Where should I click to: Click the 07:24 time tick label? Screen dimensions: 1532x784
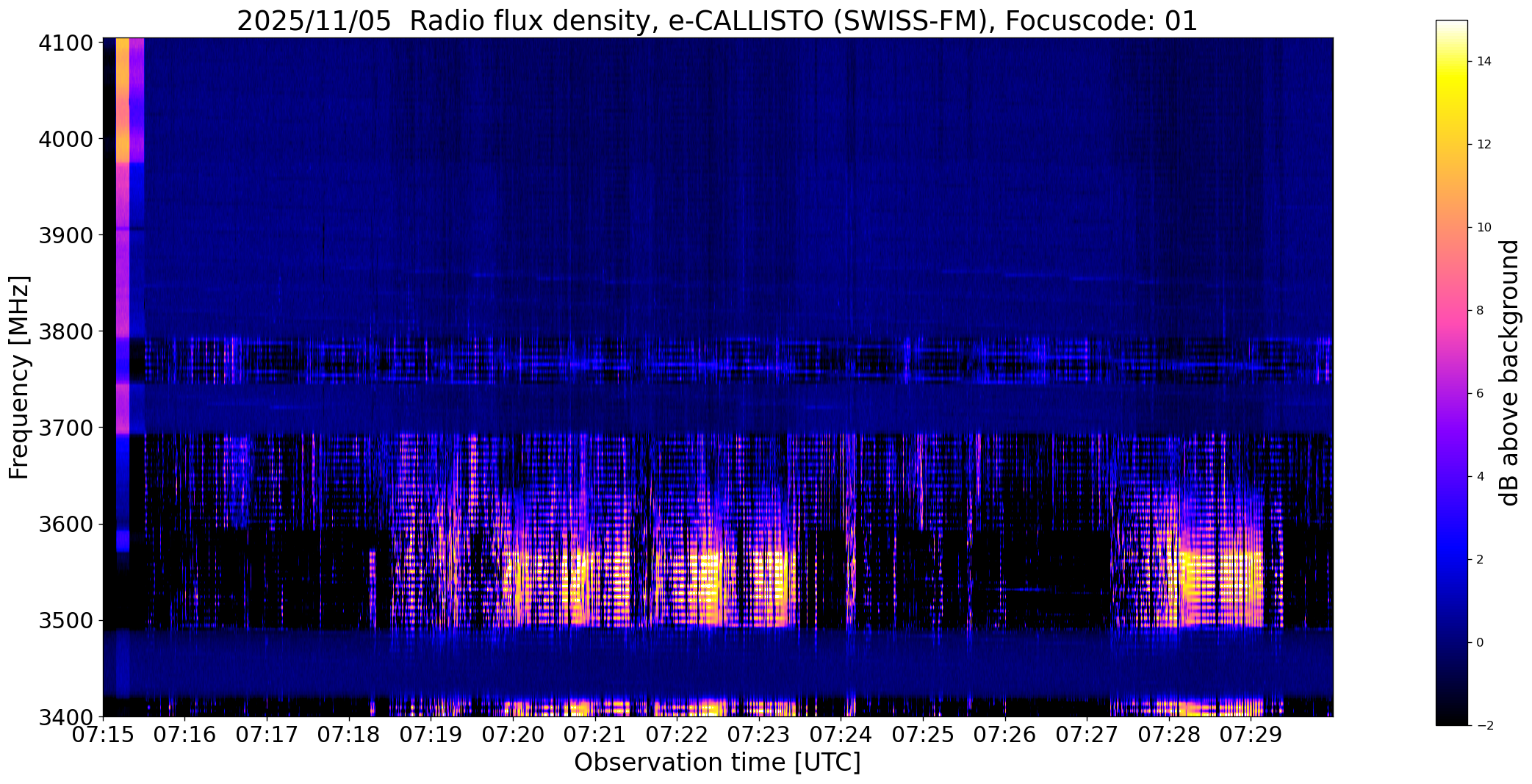click(x=841, y=735)
